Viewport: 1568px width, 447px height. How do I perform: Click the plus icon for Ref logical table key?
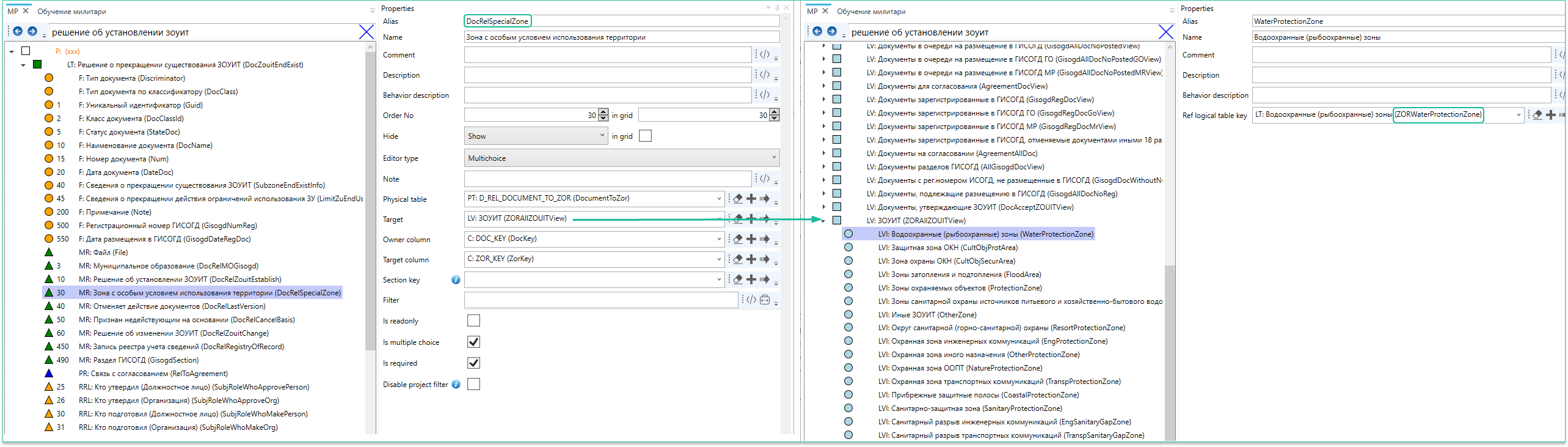(x=1551, y=115)
